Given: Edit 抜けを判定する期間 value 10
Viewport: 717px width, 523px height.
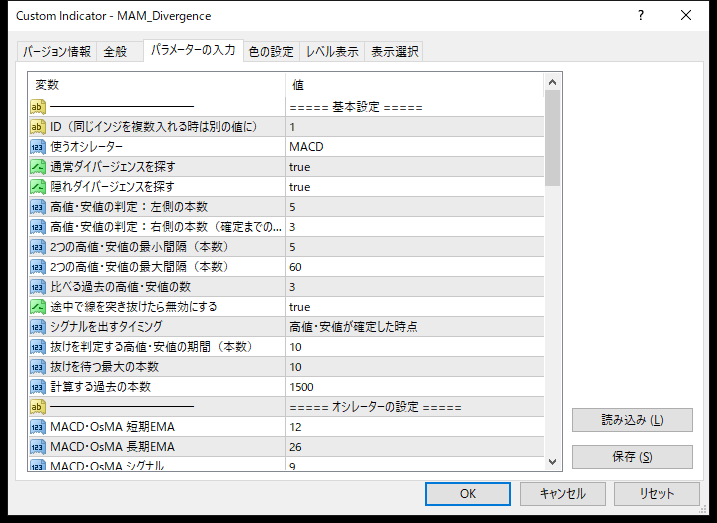Looking at the screenshot, I should 415,347.
